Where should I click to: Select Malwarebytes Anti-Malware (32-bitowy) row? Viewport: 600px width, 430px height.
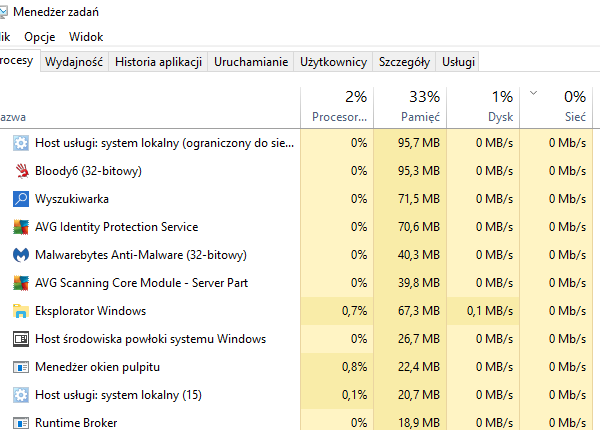296,255
